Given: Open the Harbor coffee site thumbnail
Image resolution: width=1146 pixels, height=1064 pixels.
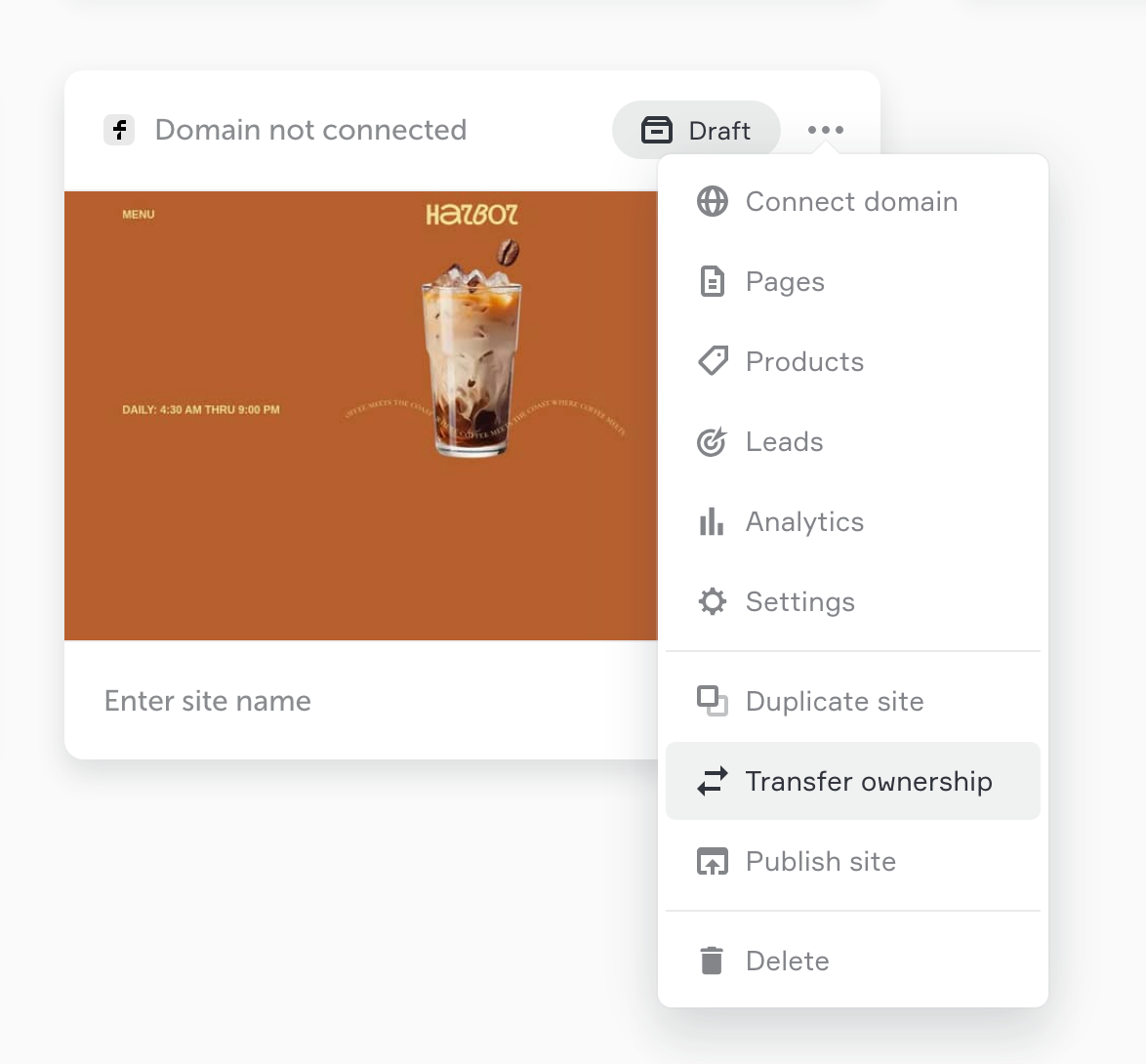Looking at the screenshot, I should pyautogui.click(x=361, y=416).
